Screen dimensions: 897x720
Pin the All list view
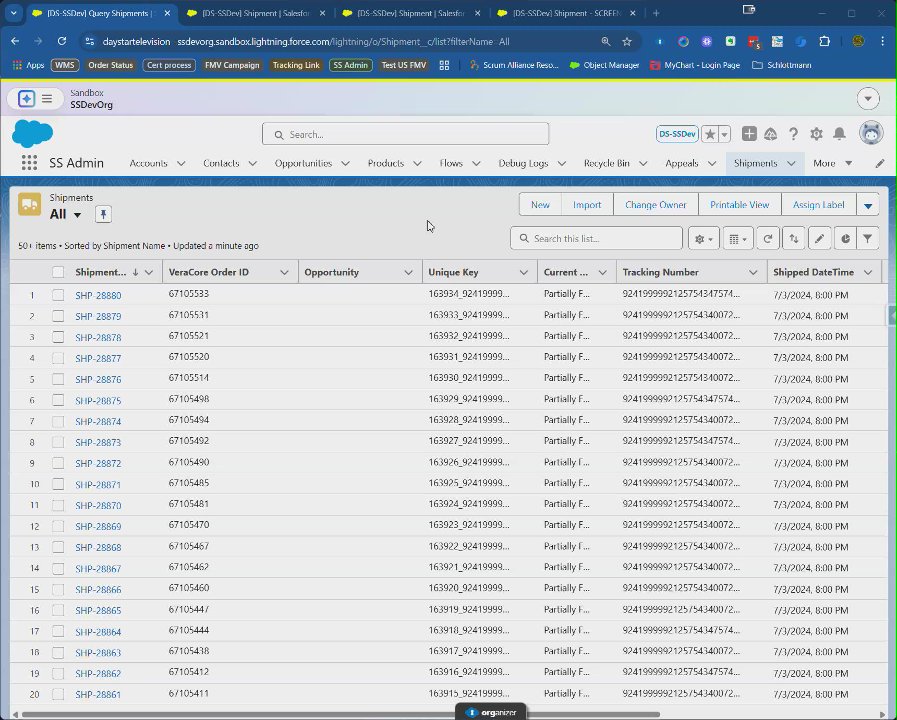point(103,214)
